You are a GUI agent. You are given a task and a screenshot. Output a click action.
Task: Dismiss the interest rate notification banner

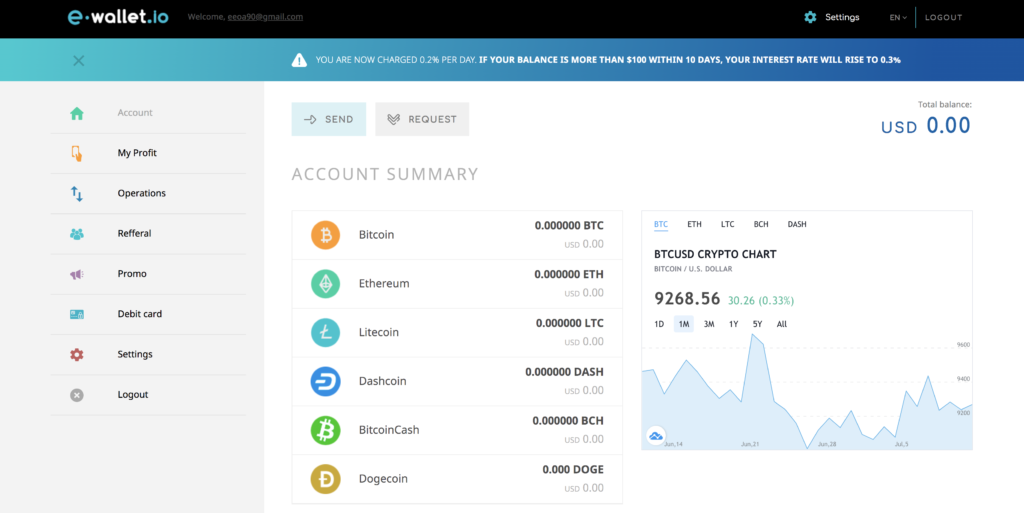point(78,61)
